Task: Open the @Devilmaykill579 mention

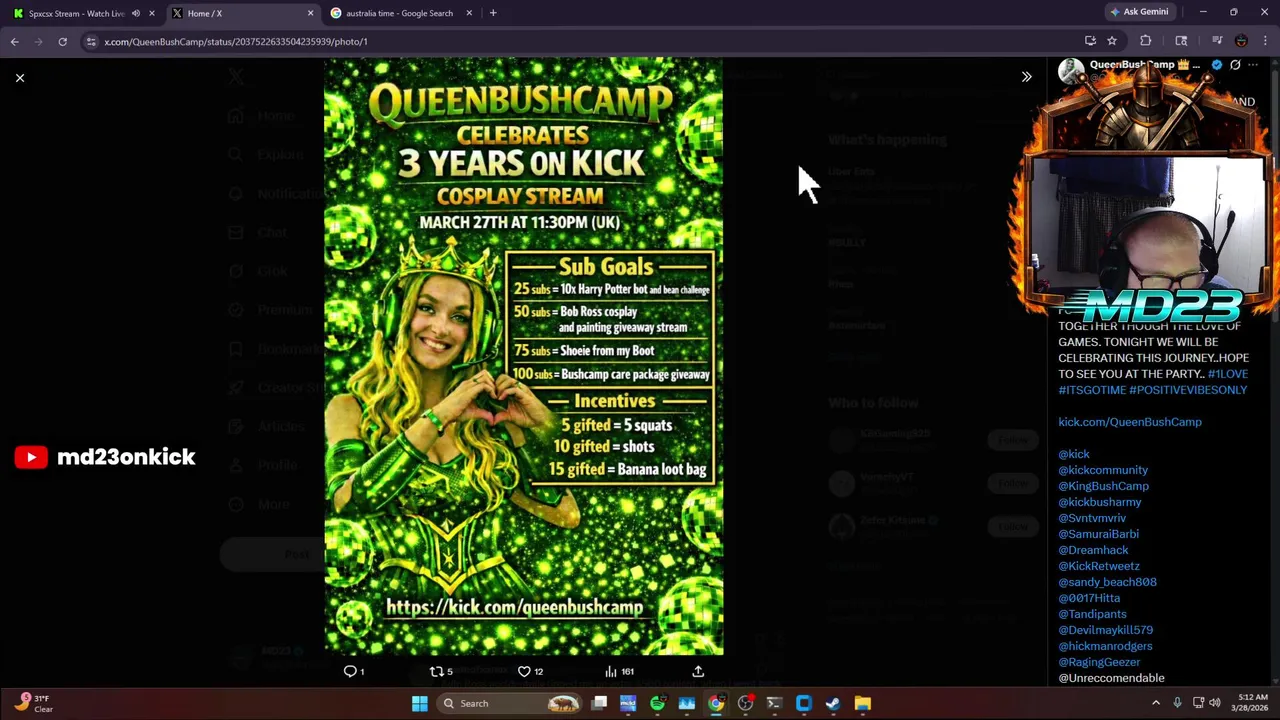Action: (x=1105, y=630)
